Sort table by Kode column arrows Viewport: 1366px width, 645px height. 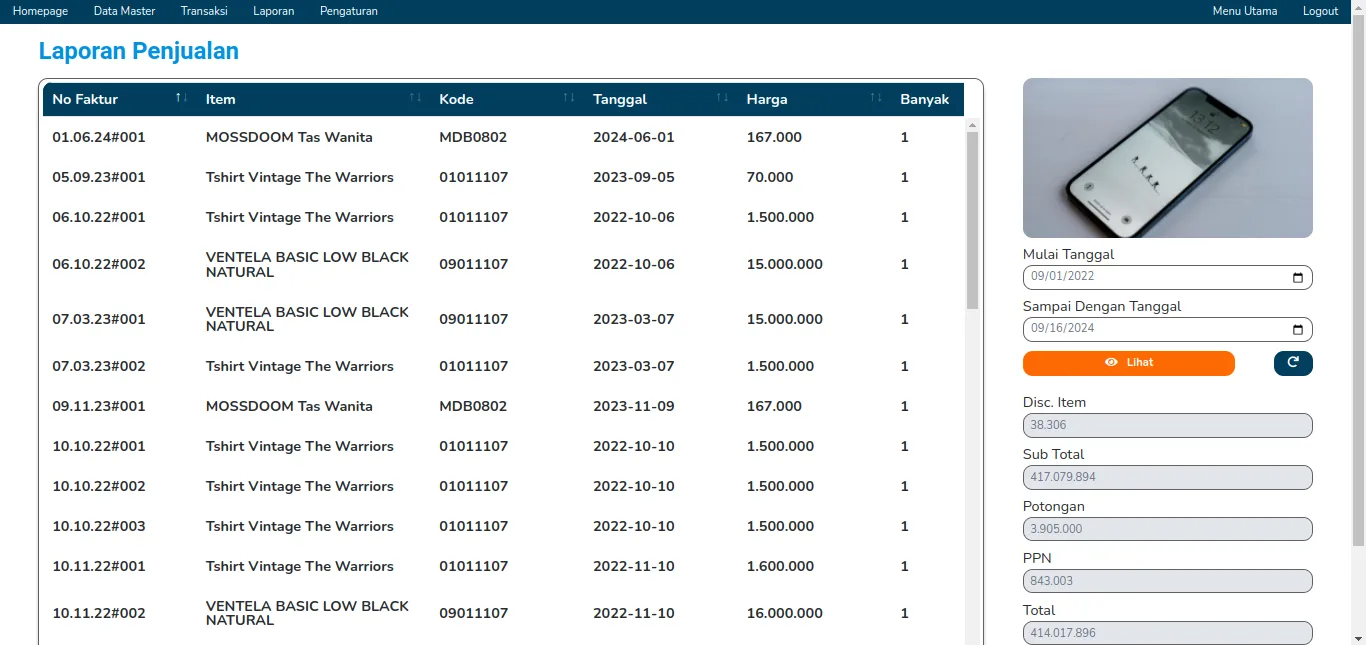(x=568, y=98)
